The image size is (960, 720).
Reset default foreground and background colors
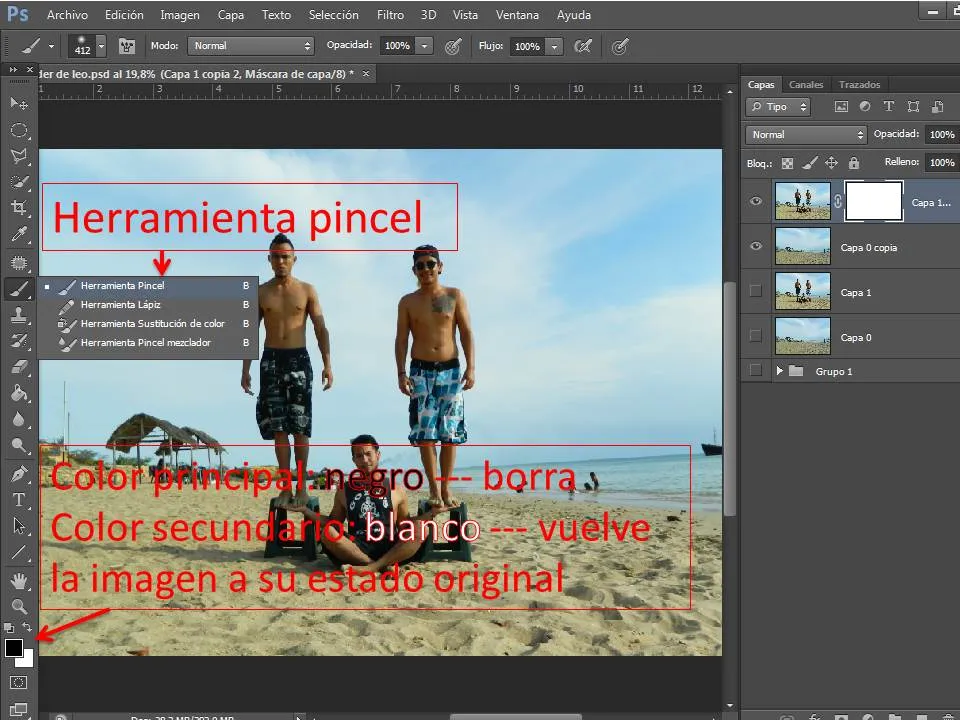(x=9, y=628)
